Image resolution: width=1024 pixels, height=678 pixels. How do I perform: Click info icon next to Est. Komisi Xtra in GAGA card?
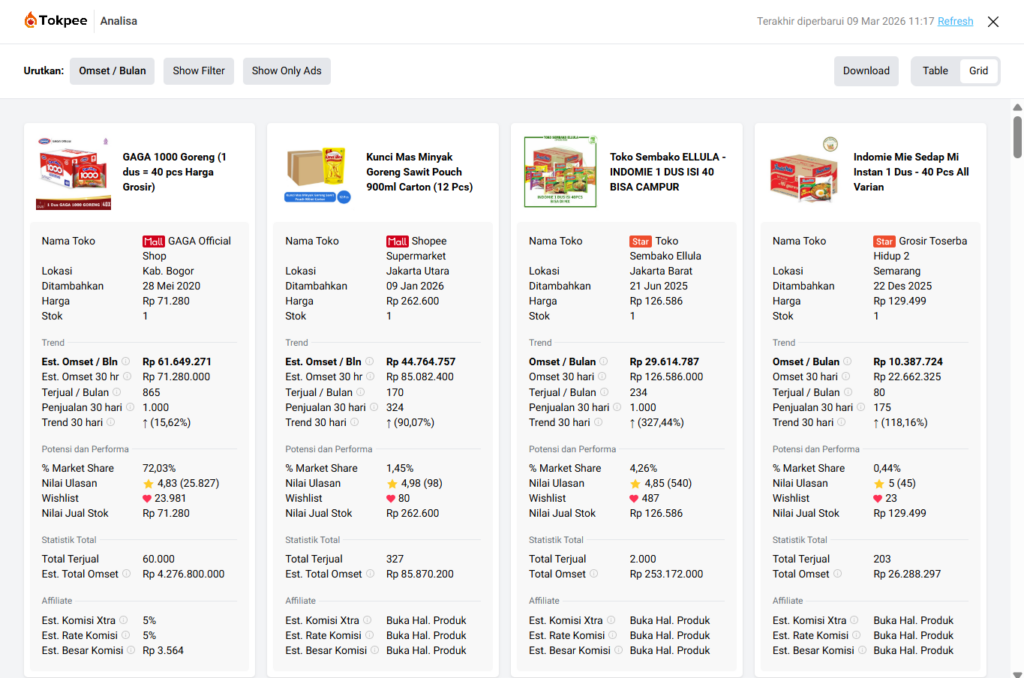point(124,620)
